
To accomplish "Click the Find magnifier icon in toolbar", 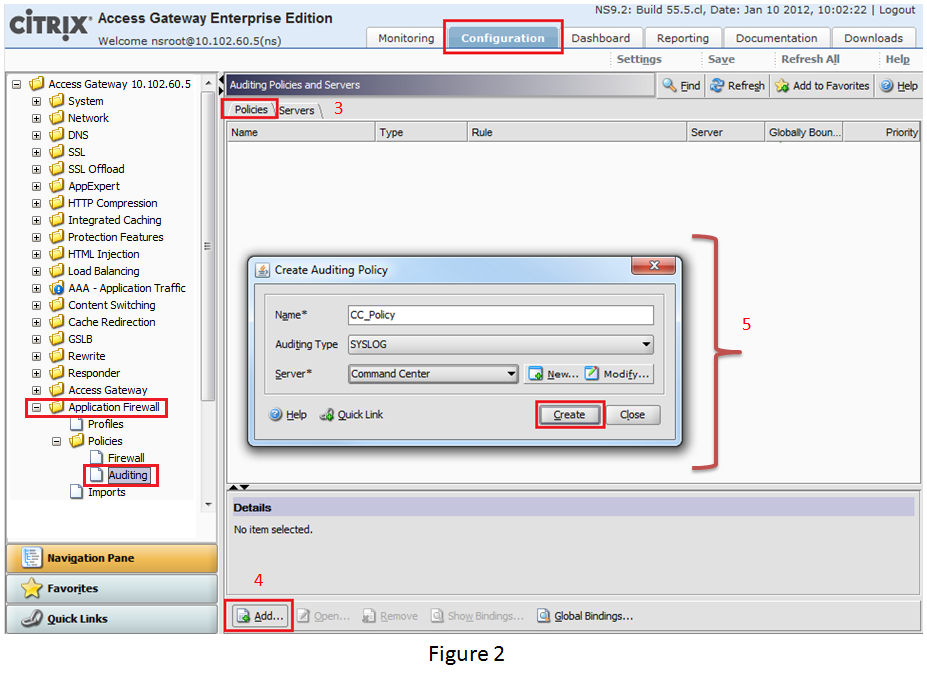I will [x=670, y=86].
